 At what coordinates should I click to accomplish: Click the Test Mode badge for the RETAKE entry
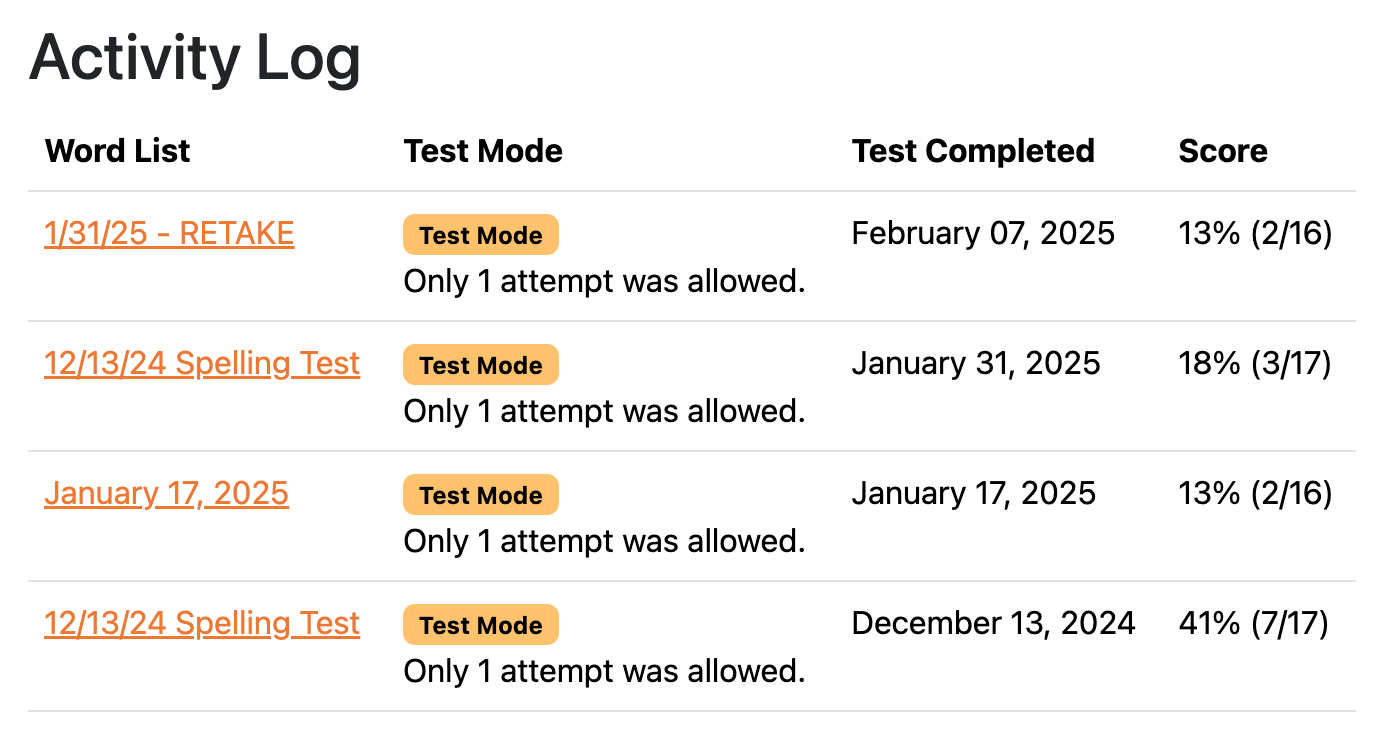click(x=480, y=234)
